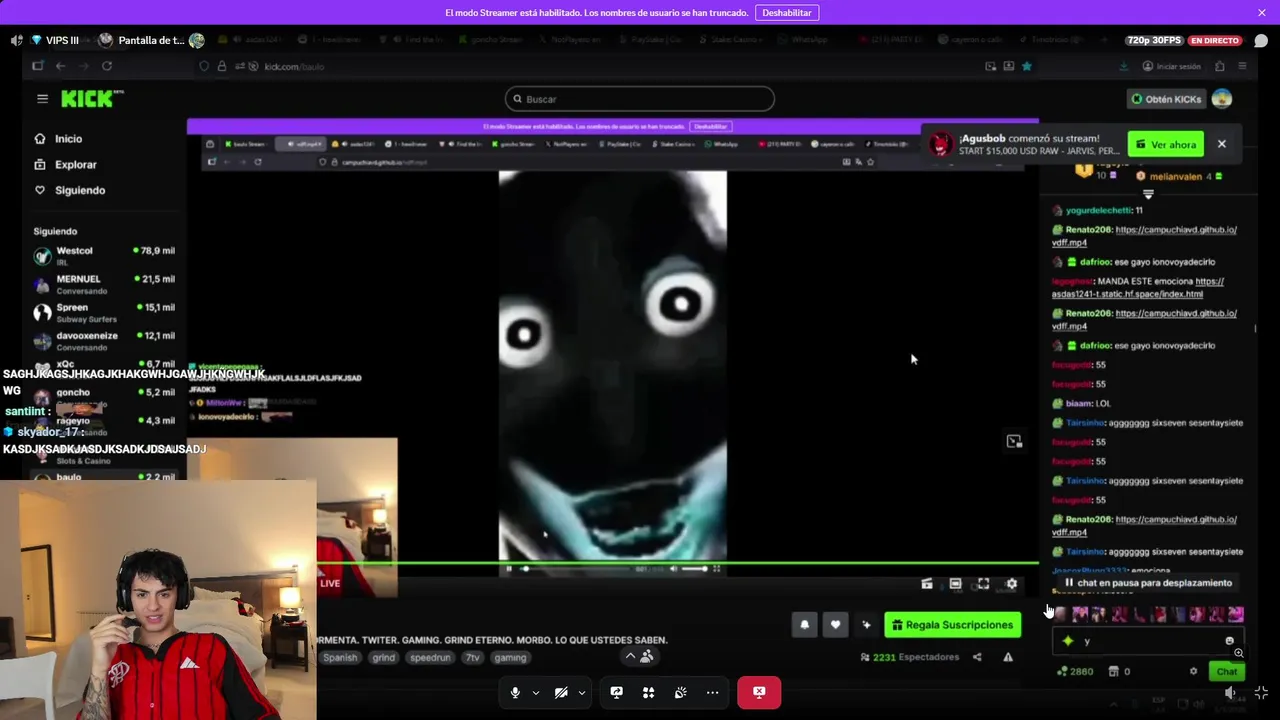Open davooxeneize channel in the following list
Image resolution: width=1280 pixels, height=720 pixels.
point(104,341)
